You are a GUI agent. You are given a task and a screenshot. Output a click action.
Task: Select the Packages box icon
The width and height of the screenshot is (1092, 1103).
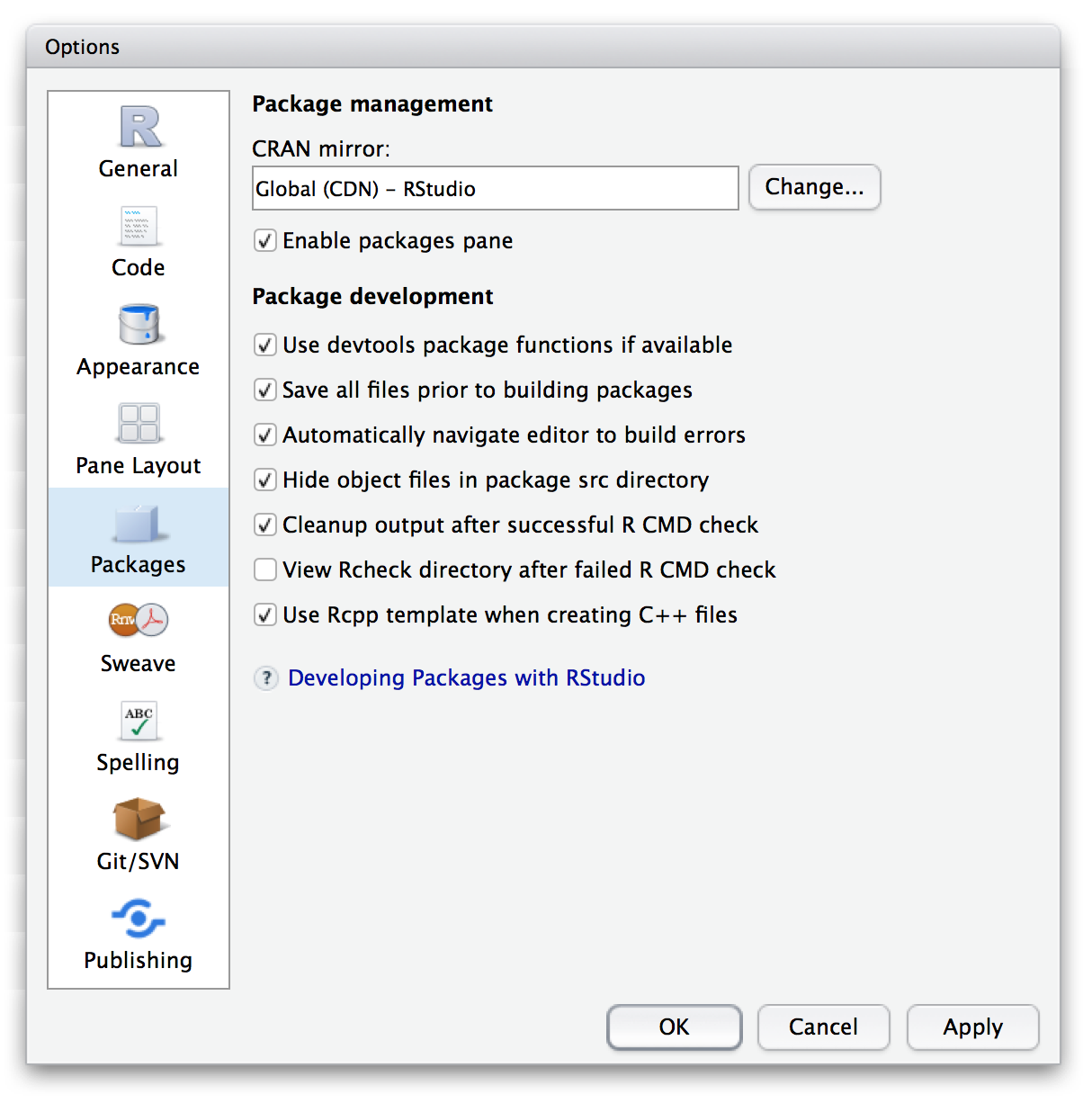pyautogui.click(x=139, y=523)
